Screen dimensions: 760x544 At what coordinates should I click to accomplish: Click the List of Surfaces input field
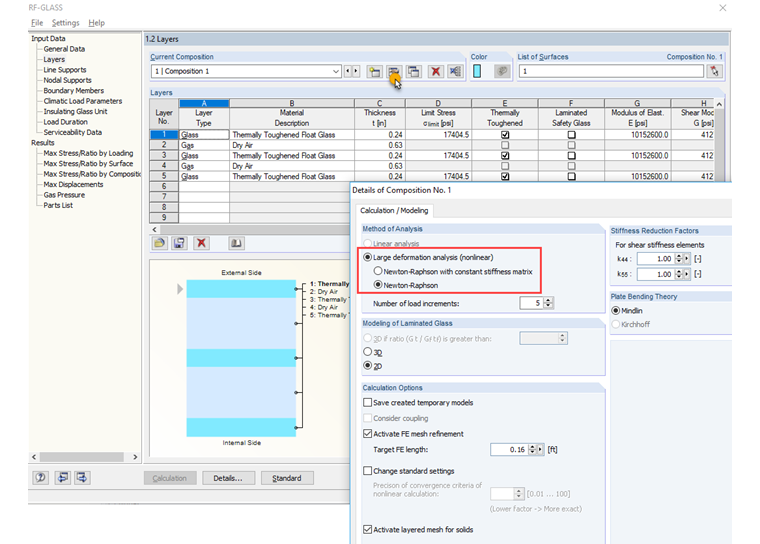point(611,71)
